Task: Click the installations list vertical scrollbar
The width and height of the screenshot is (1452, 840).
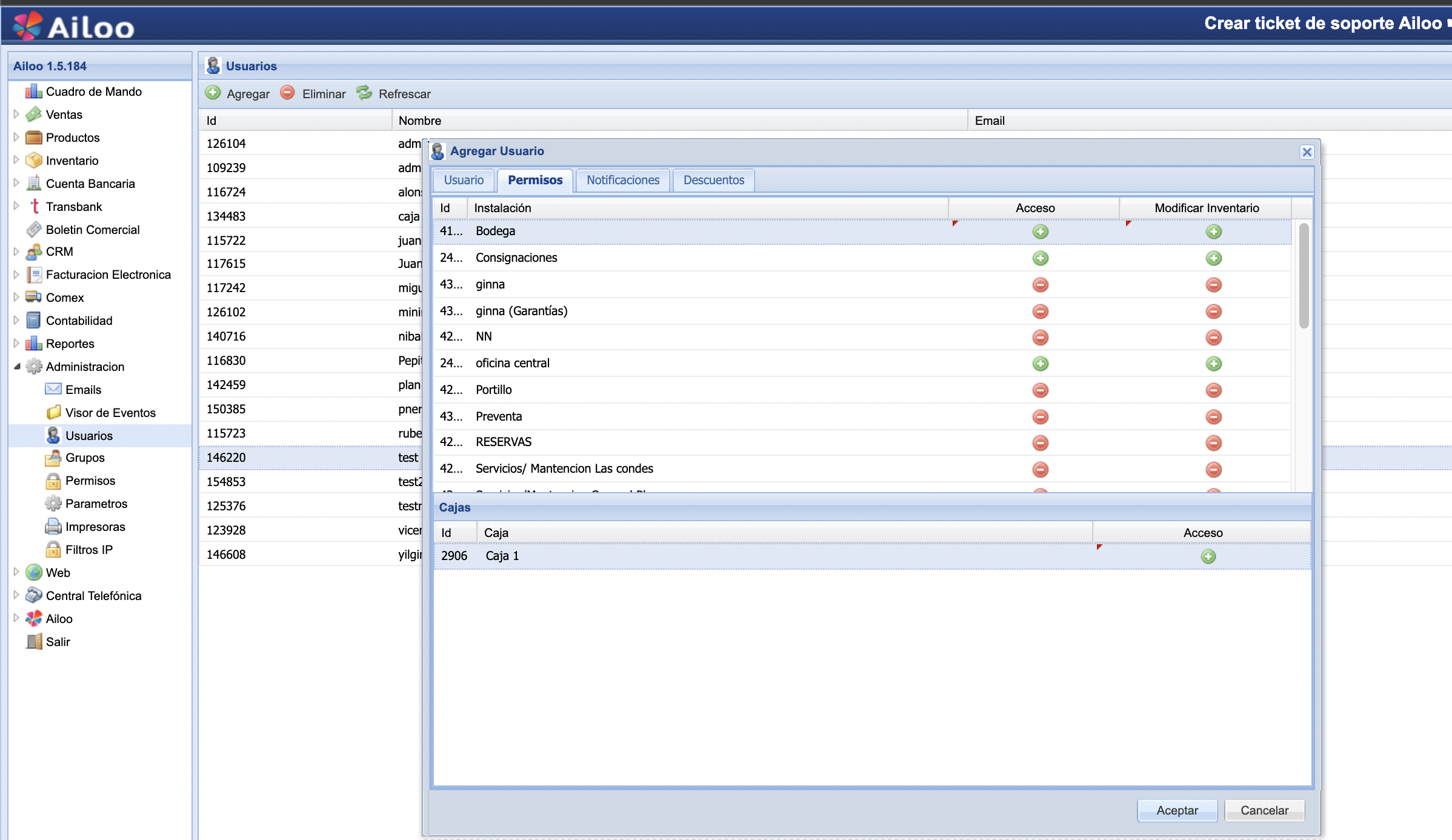Action: pos(1304,276)
